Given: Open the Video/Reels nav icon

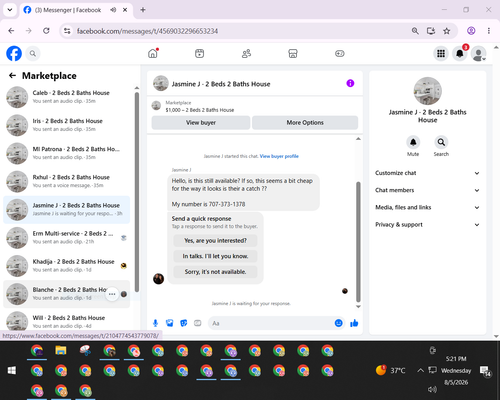Looking at the screenshot, I should (199, 53).
